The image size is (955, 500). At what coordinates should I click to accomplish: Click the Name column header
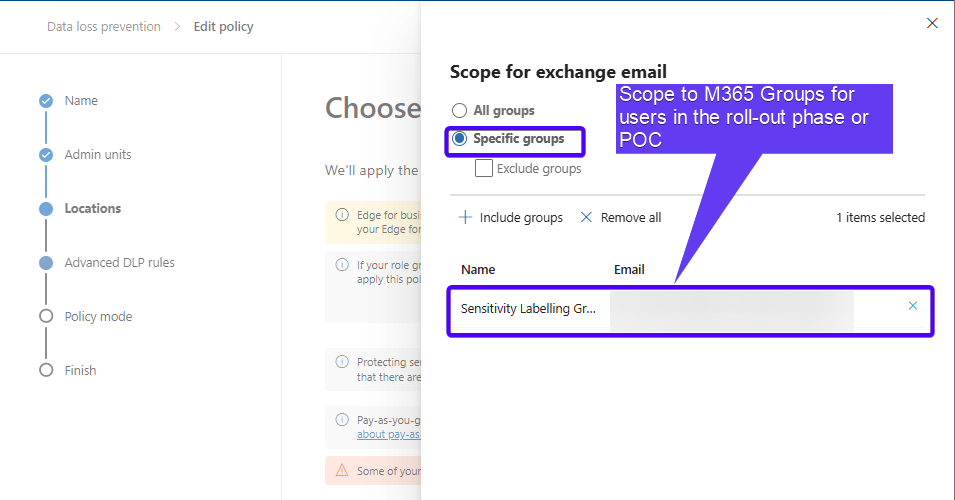pos(478,269)
